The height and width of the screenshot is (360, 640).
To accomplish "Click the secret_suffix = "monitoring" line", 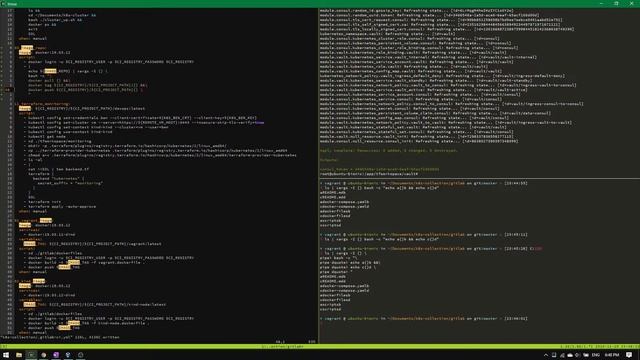I will 70,183.
